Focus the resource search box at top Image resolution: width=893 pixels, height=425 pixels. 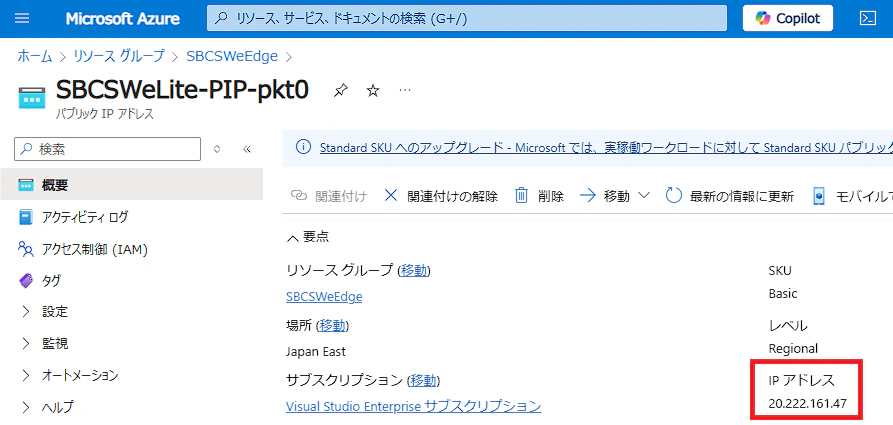pos(466,19)
